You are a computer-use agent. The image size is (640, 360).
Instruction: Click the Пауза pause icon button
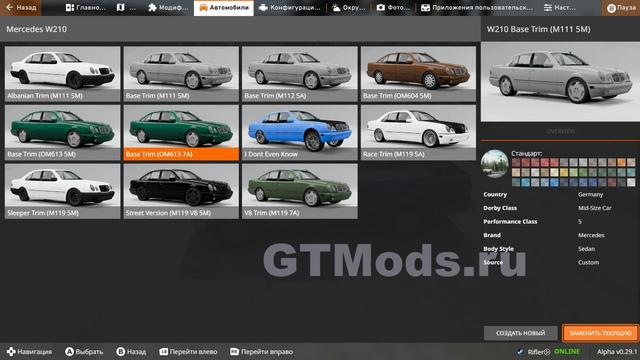(620, 8)
